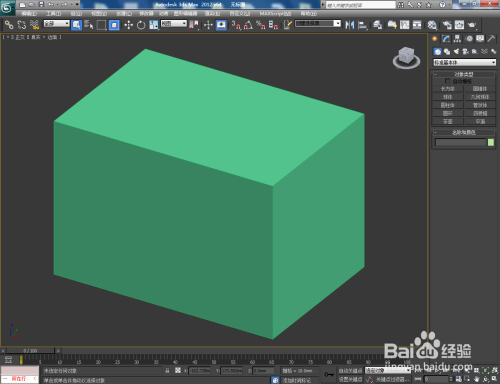Viewport: 500px width, 384px height.
Task: Activate the Select and Move tool
Action: click(x=128, y=25)
